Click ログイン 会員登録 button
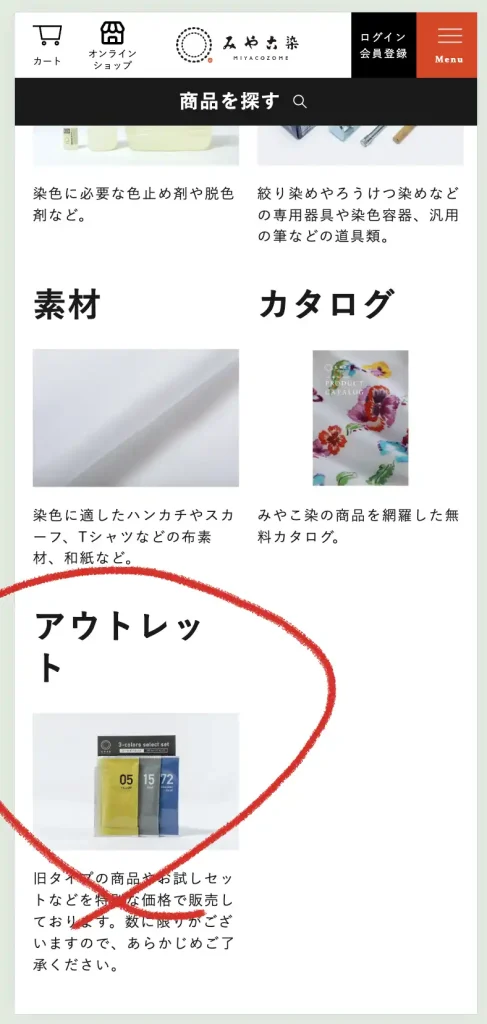This screenshot has width=487, height=1024. pos(383,45)
